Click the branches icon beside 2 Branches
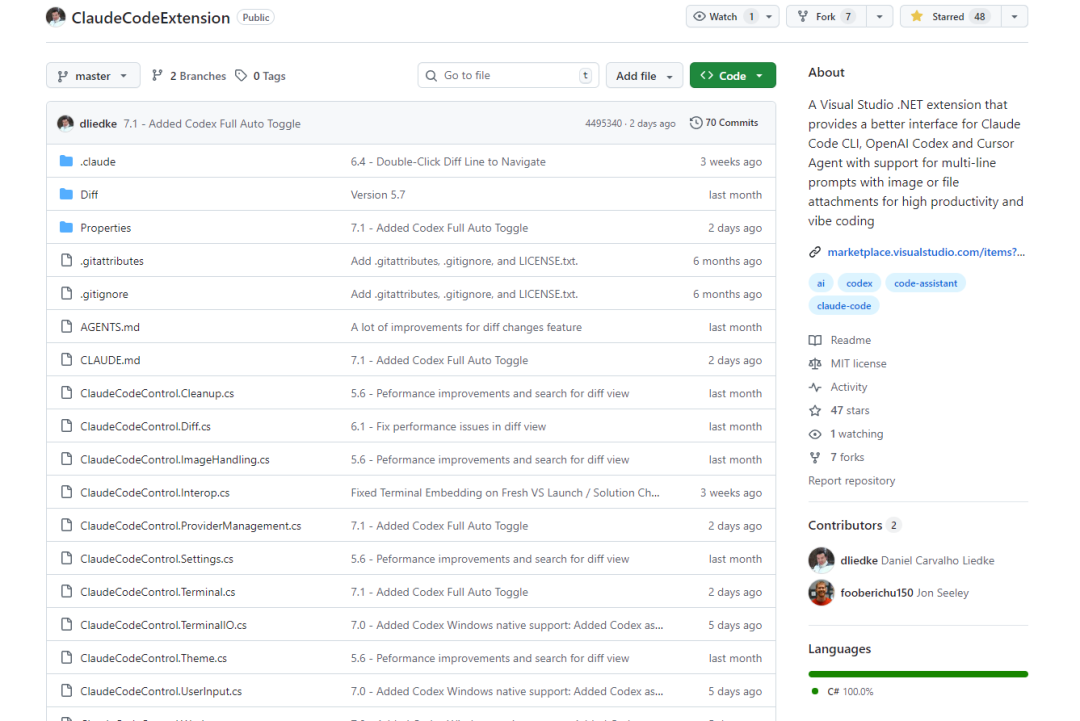Viewport: 1080px width, 721px height. (157, 76)
